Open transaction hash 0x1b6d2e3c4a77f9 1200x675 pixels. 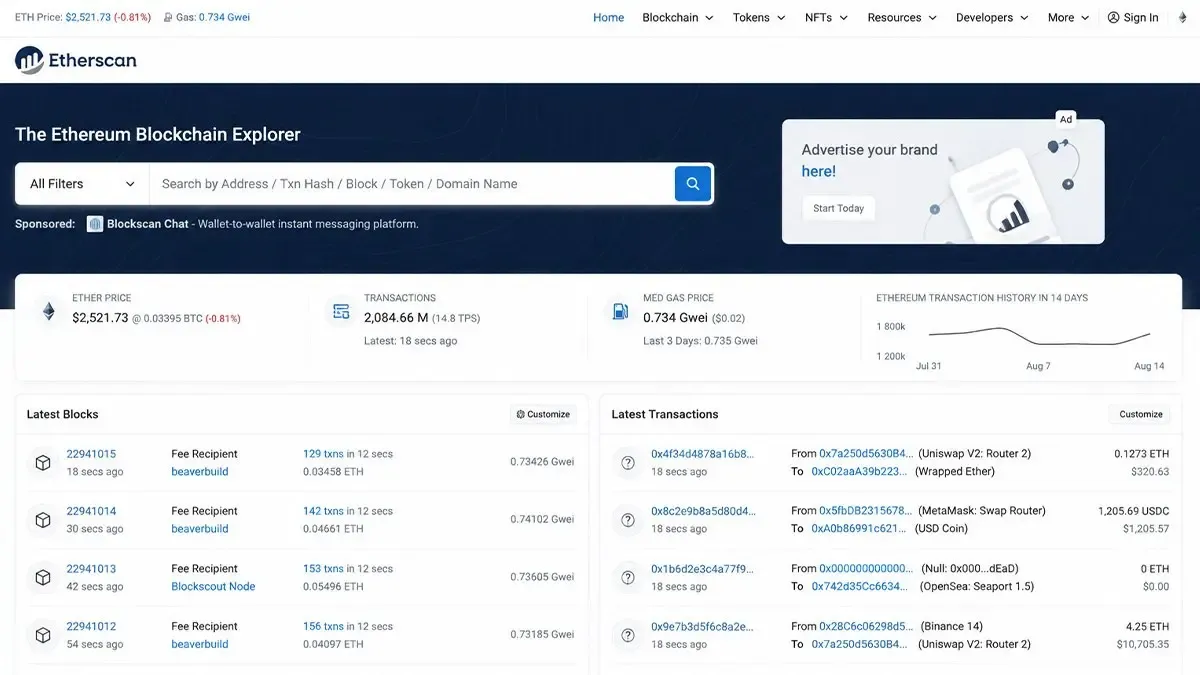pos(702,569)
